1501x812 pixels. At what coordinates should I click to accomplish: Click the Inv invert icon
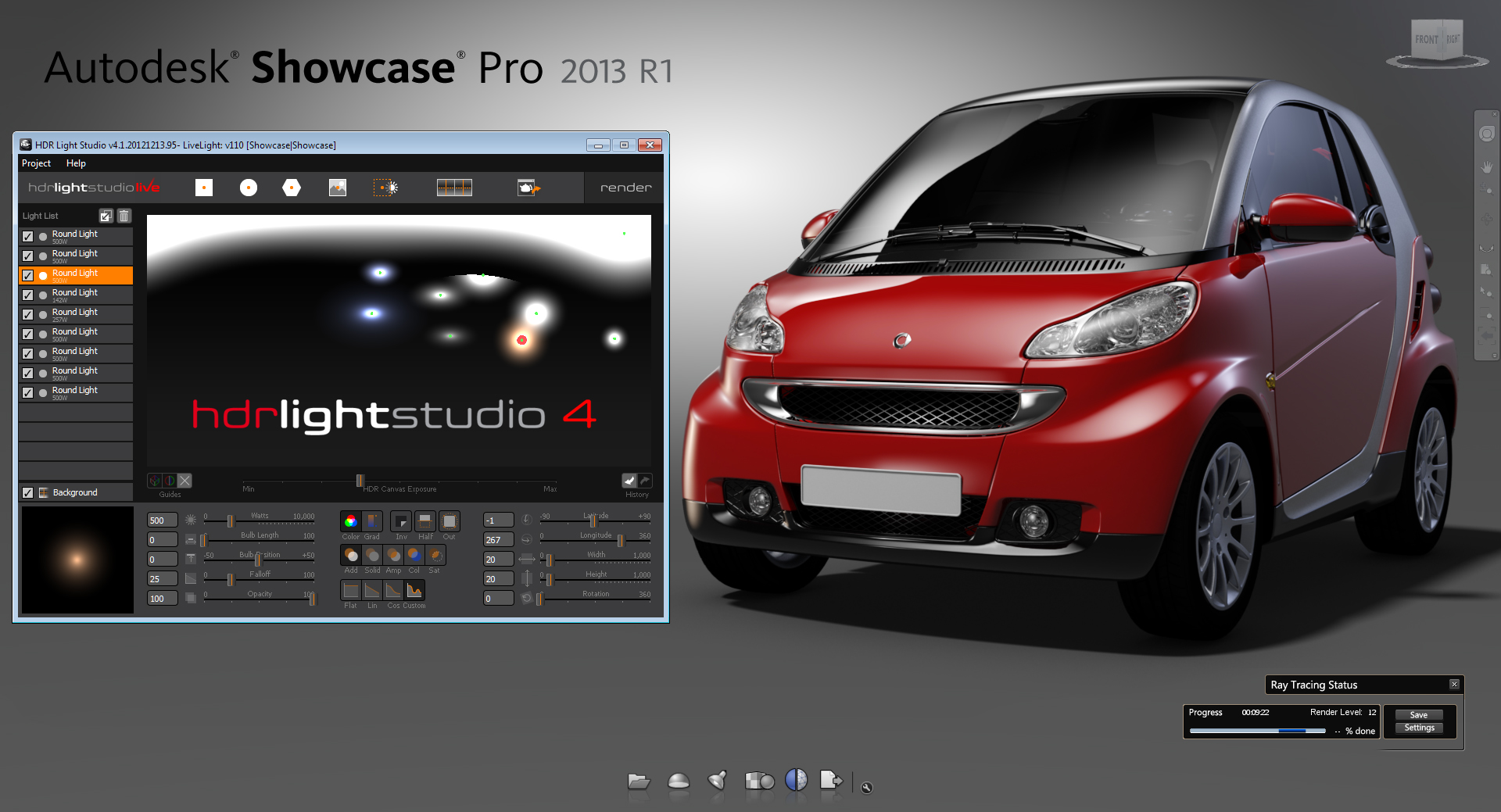401,521
